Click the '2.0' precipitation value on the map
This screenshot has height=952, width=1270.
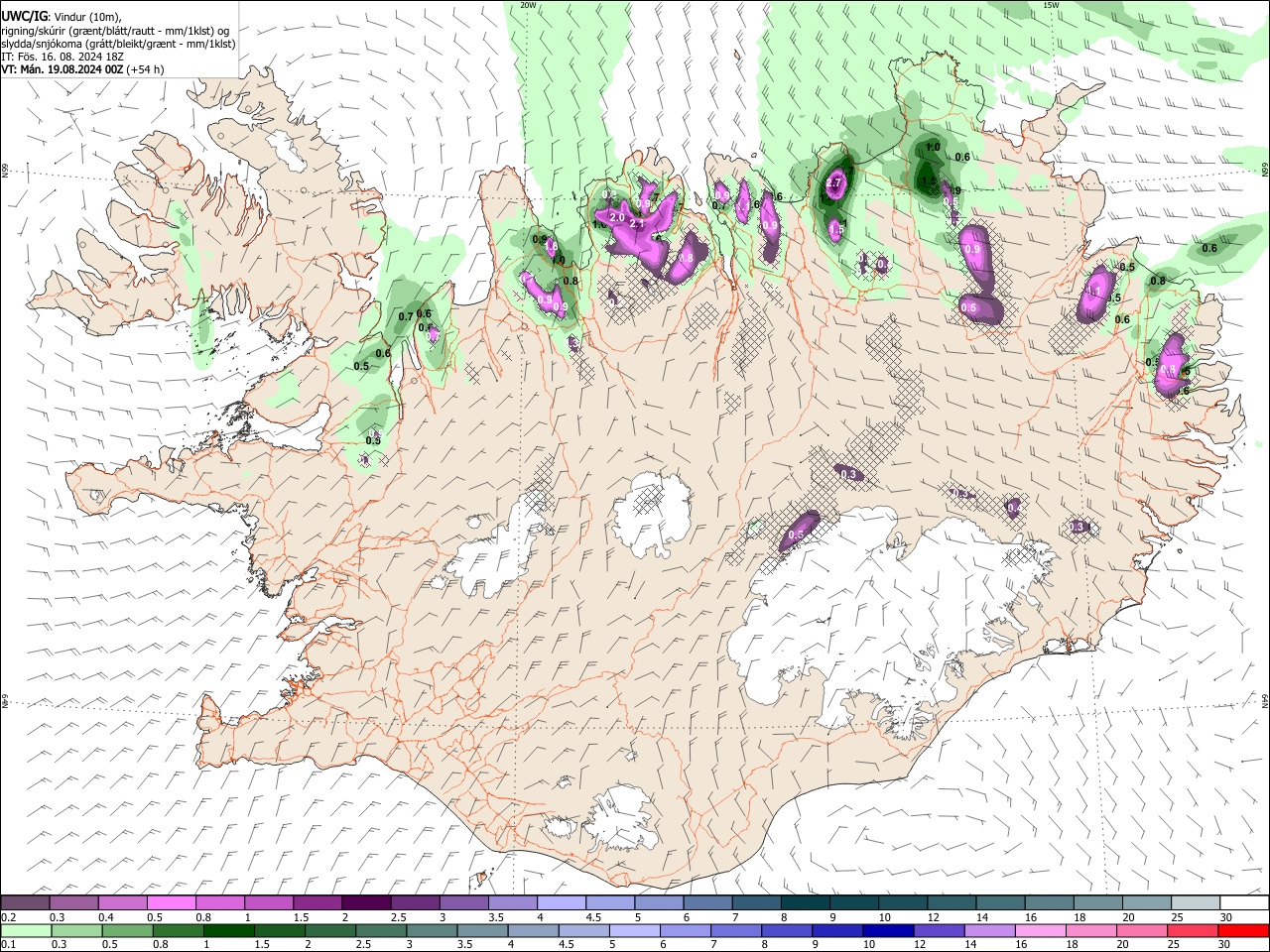point(616,217)
